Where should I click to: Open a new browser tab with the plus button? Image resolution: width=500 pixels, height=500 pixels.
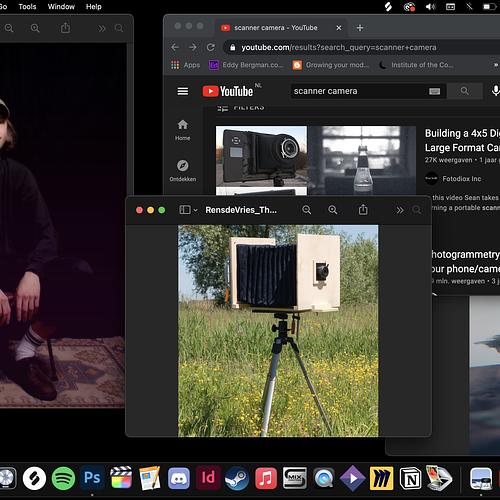360,28
